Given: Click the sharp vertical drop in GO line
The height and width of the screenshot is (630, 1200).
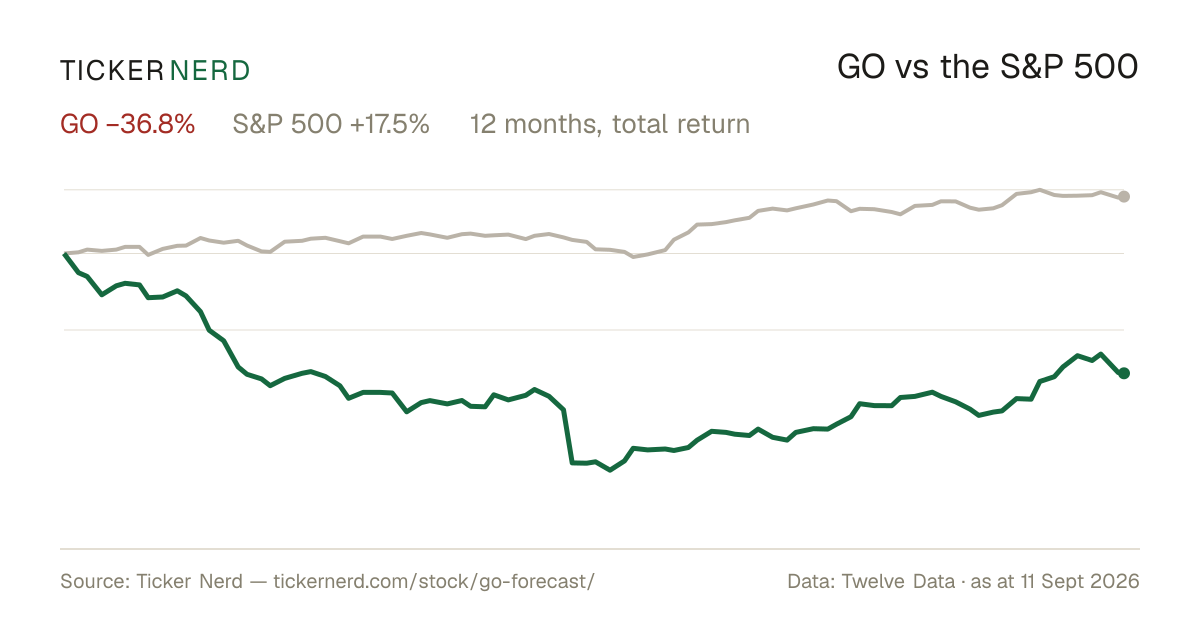Looking at the screenshot, I should coord(568,437).
